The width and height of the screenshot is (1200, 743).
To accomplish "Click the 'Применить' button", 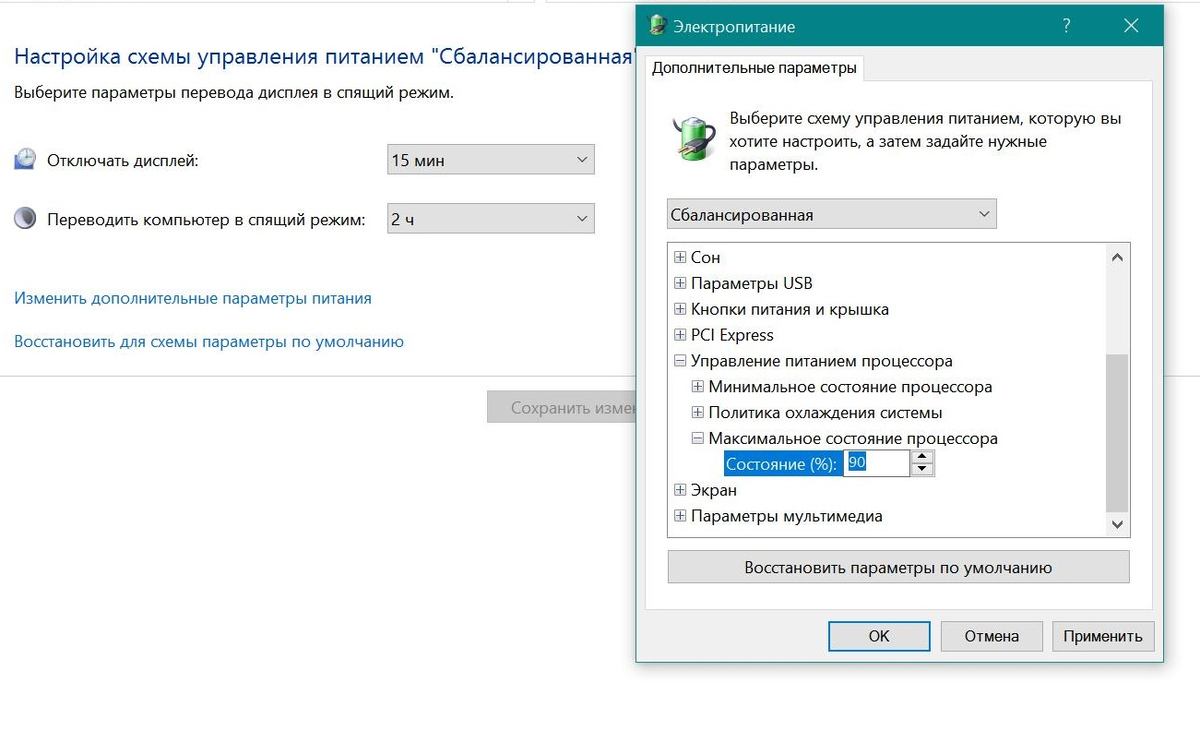I will (x=1103, y=636).
